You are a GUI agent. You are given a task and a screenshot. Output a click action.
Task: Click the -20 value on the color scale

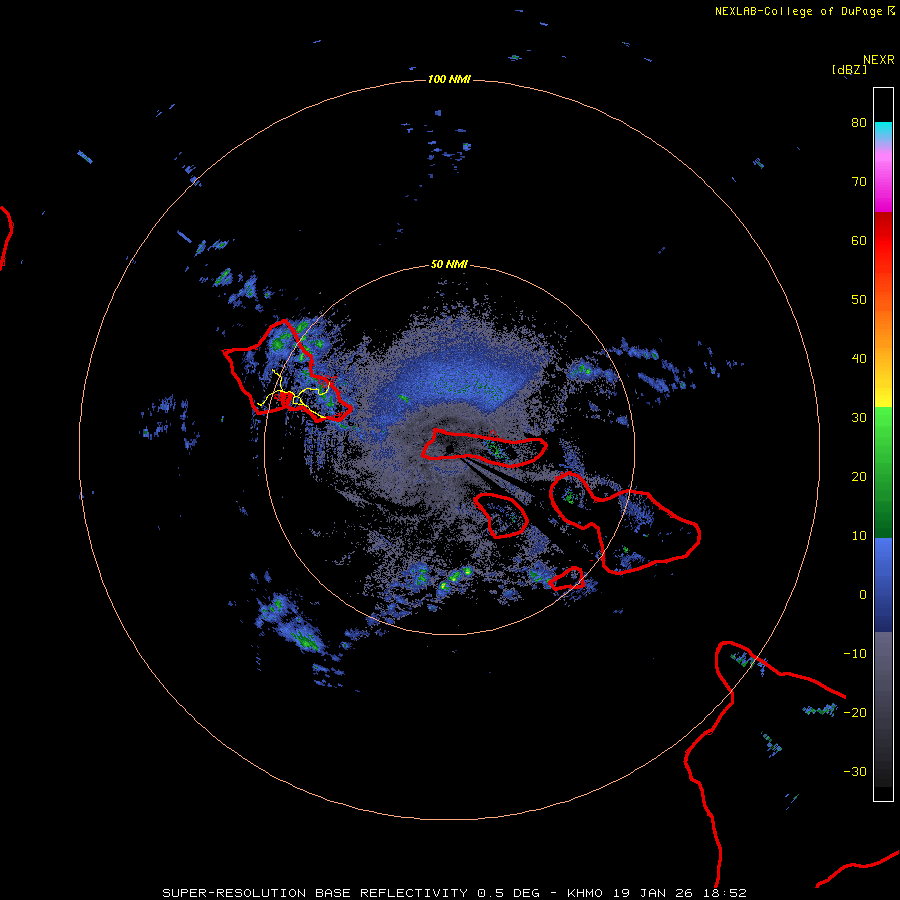click(855, 713)
